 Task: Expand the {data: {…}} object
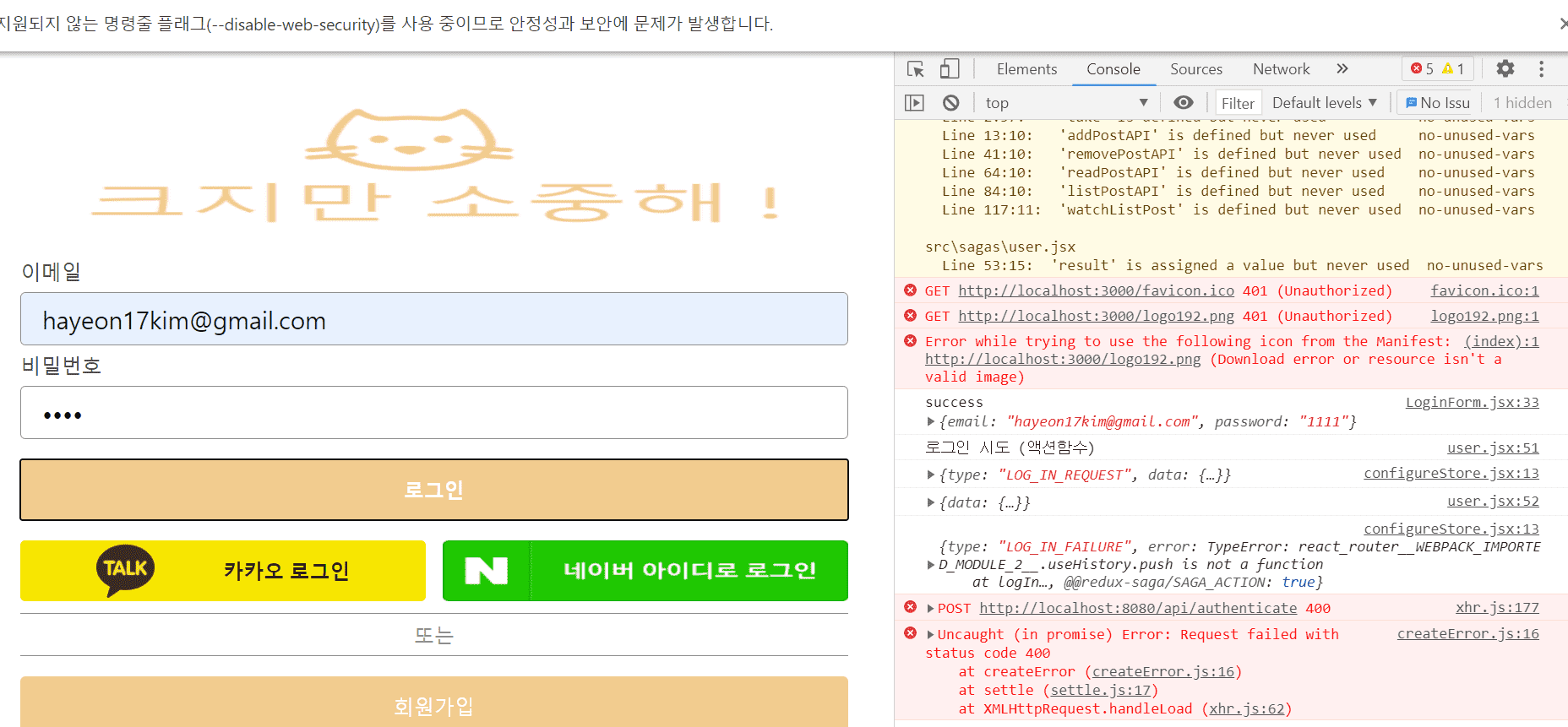[931, 502]
